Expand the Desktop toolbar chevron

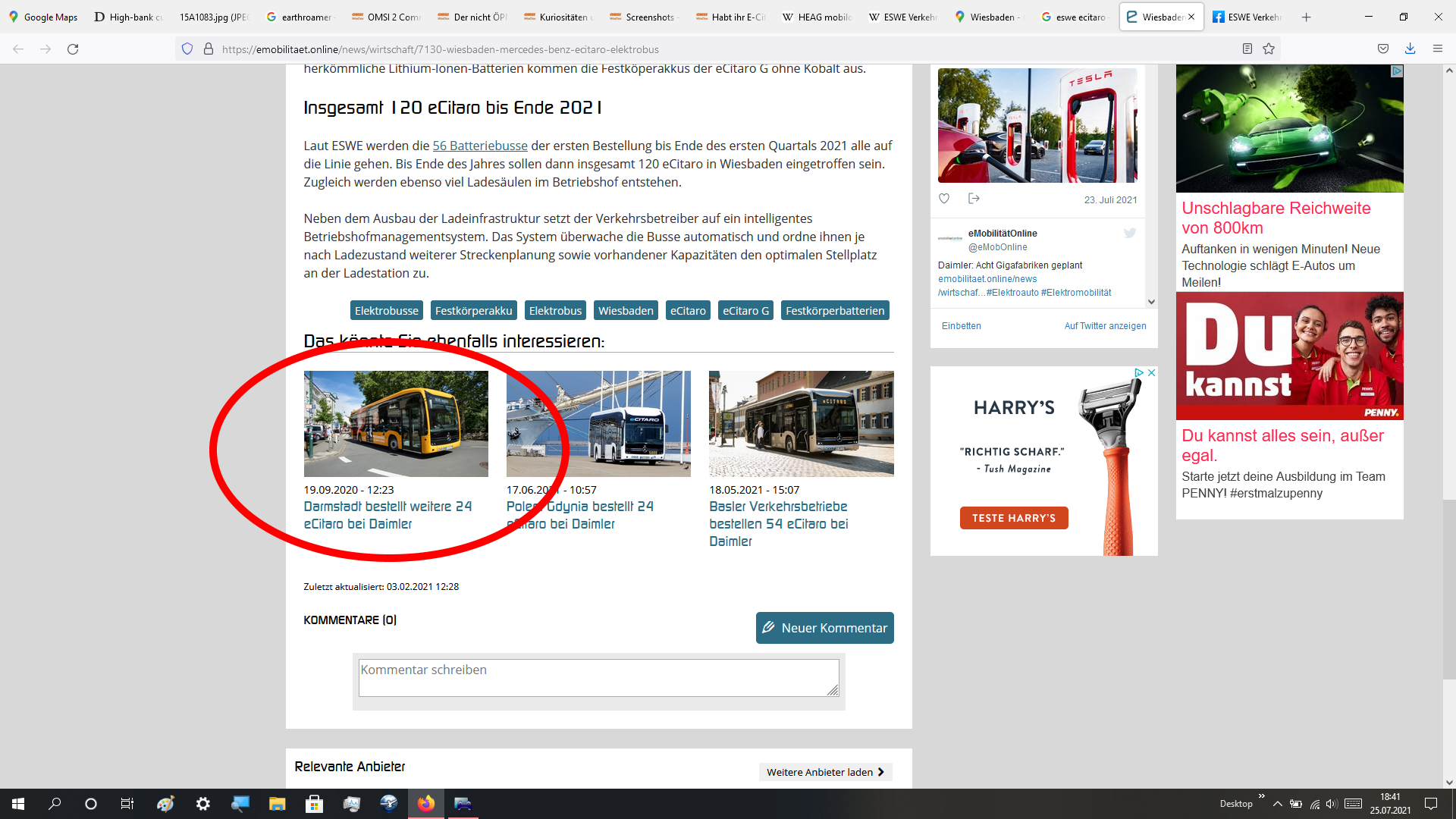pos(1262,796)
